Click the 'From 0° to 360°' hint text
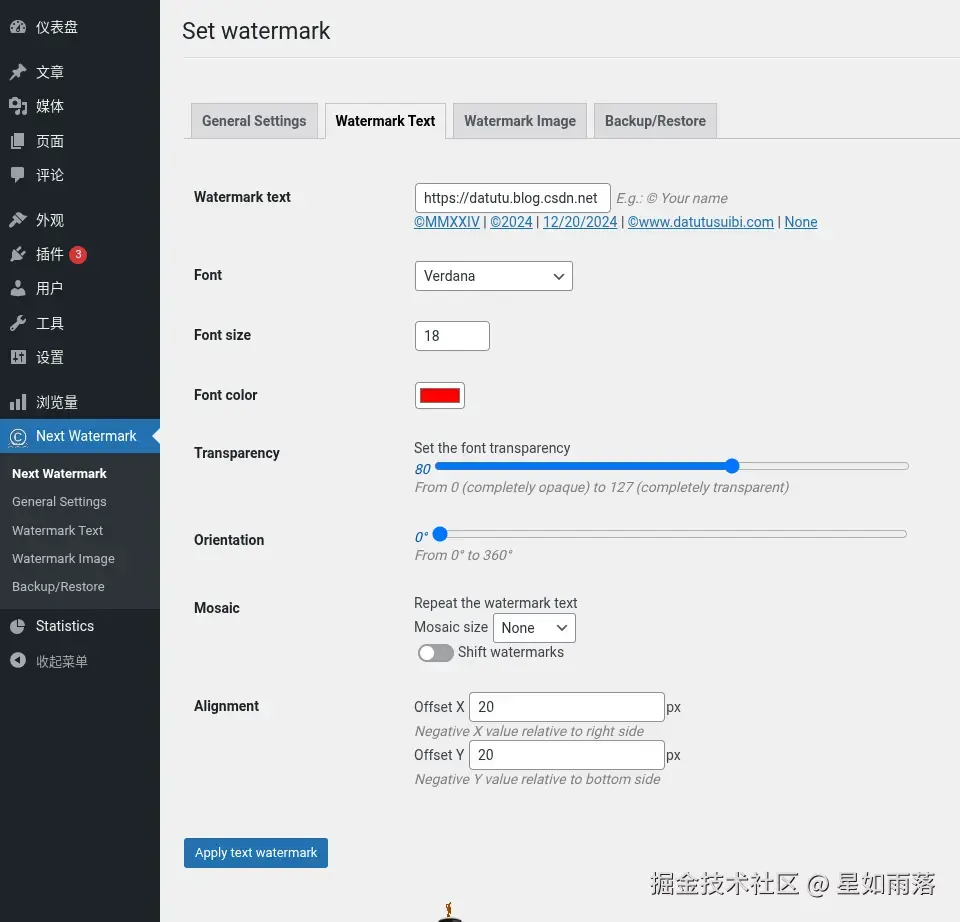 click(463, 555)
